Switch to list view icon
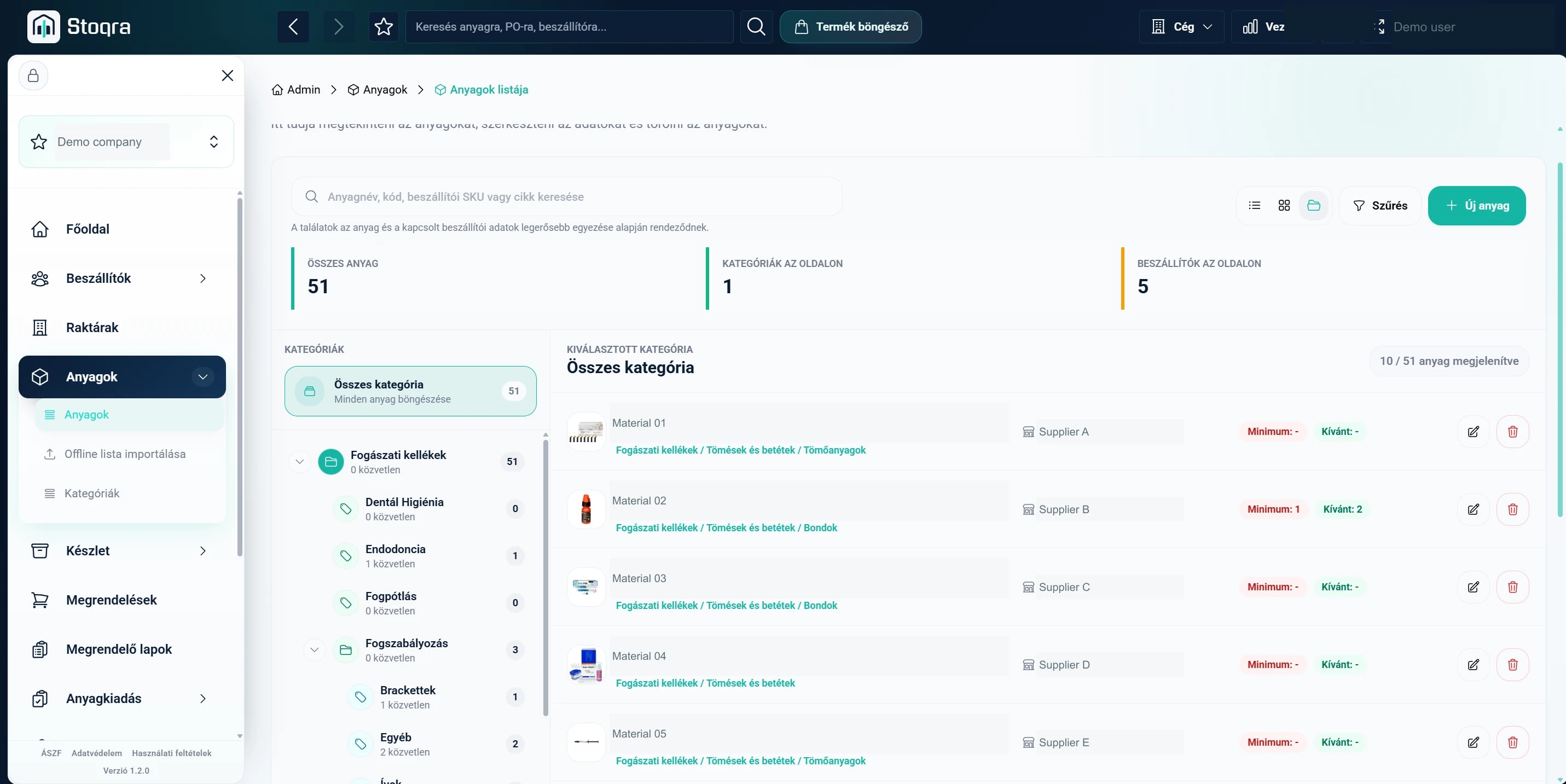 coord(1254,205)
